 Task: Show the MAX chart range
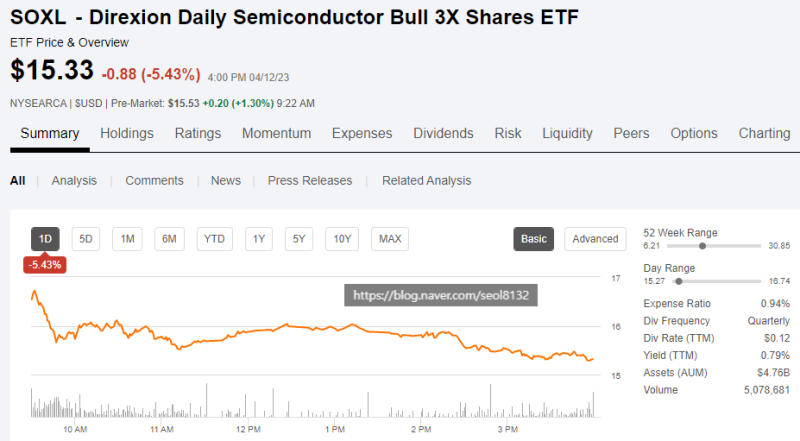click(390, 239)
